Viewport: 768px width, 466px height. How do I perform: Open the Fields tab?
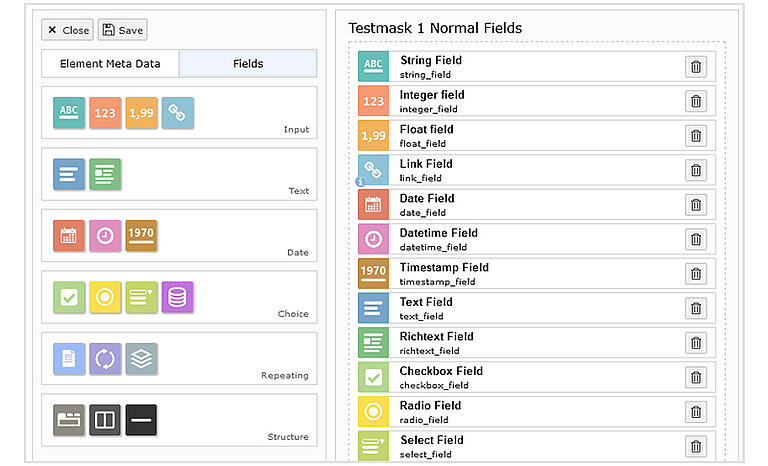[x=248, y=64]
